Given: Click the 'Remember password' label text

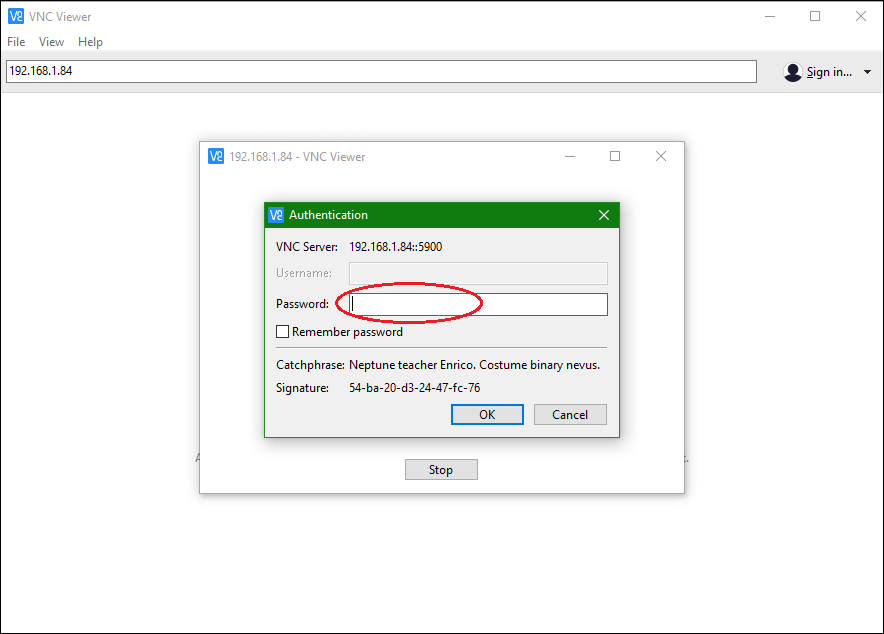Looking at the screenshot, I should [x=347, y=332].
